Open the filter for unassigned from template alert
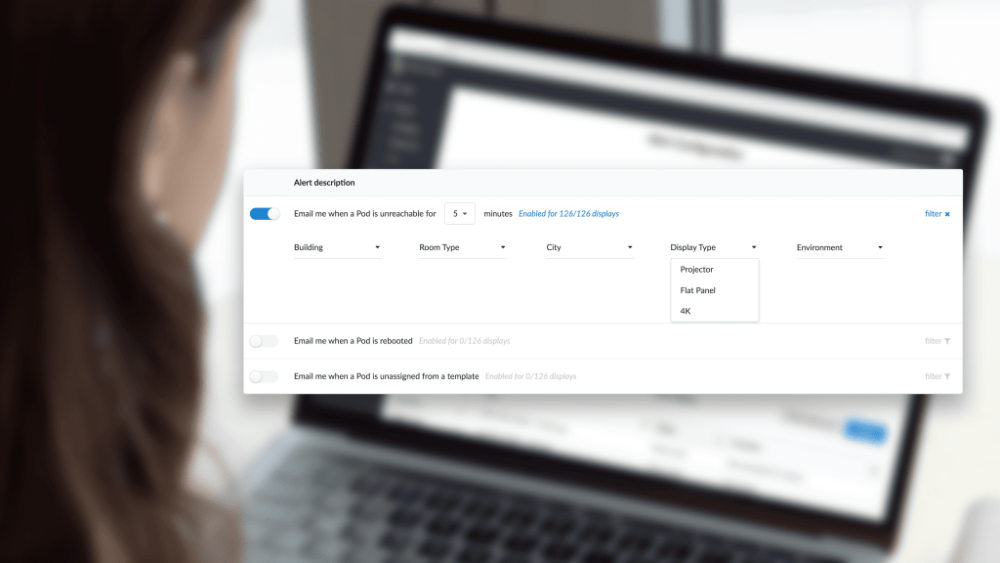Screen dimensions: 1000x563 [x=938, y=376]
